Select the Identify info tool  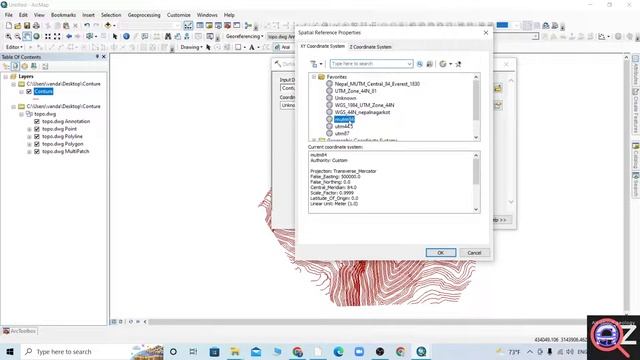[x=126, y=36]
